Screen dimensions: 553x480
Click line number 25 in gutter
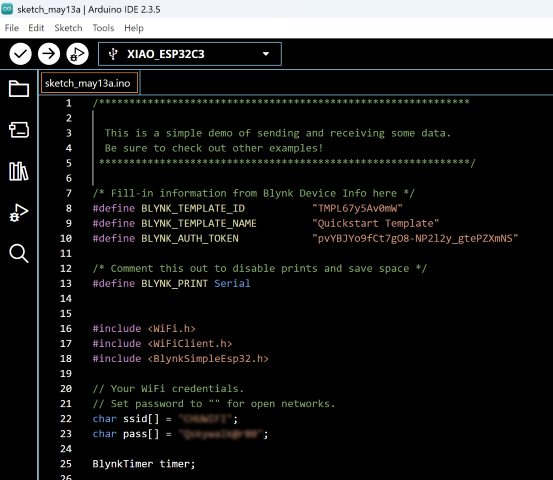pos(66,464)
